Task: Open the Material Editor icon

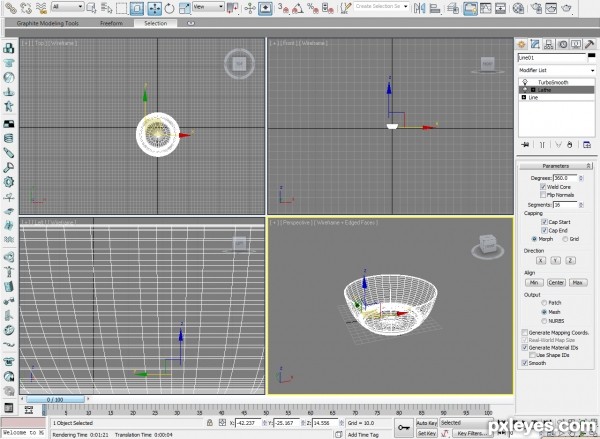Action: point(518,8)
